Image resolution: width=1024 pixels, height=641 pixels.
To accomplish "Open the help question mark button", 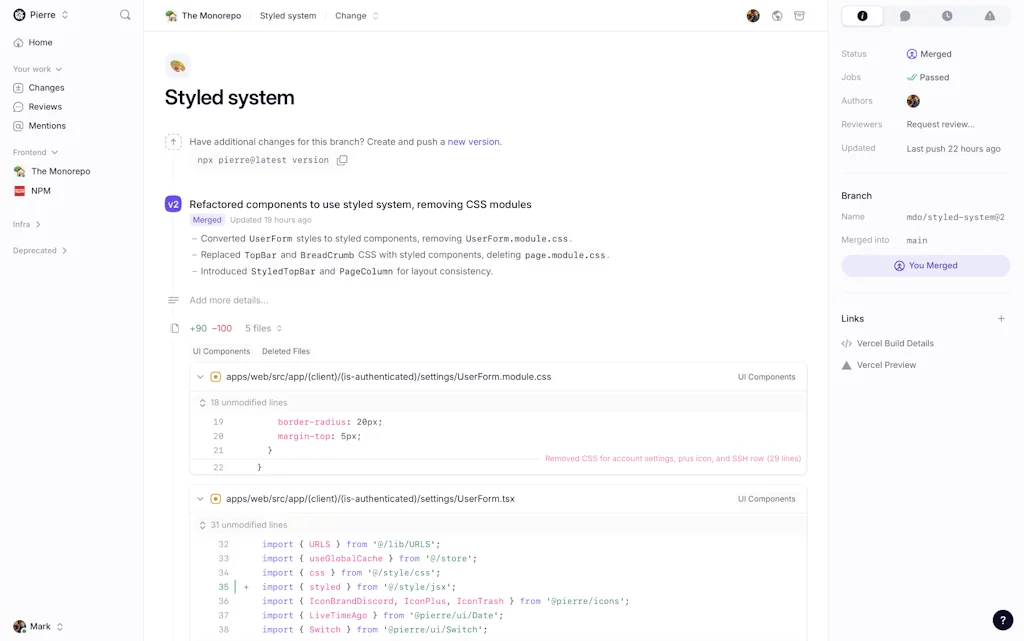I will point(1002,620).
